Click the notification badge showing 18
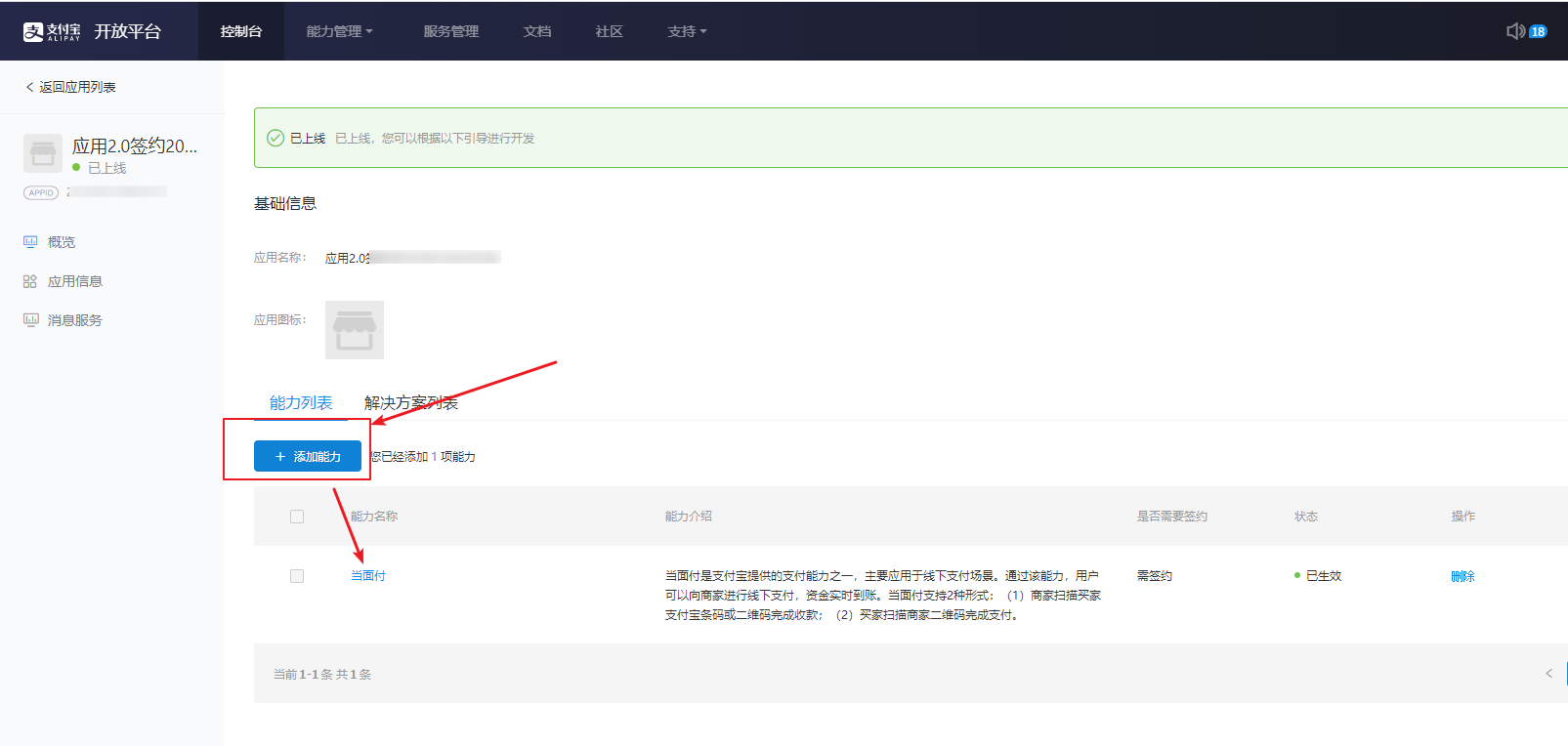 point(1538,31)
